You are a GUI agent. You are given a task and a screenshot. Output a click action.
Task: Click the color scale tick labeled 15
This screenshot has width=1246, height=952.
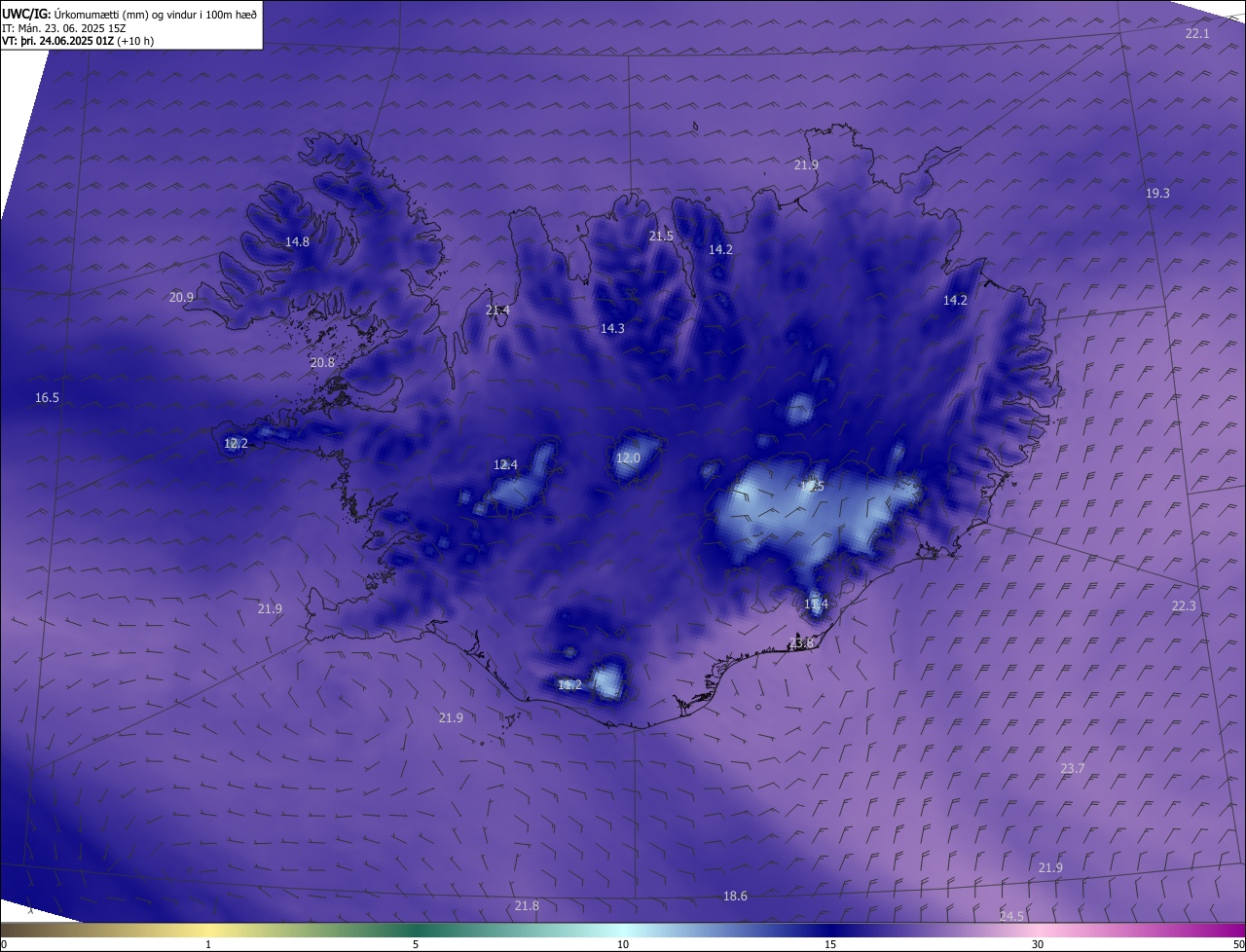(x=830, y=944)
